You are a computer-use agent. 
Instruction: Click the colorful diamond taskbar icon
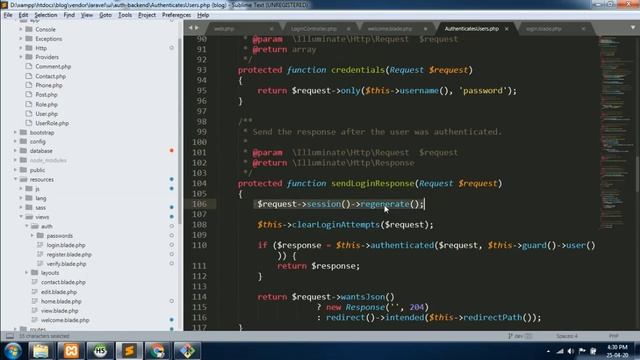[187, 351]
